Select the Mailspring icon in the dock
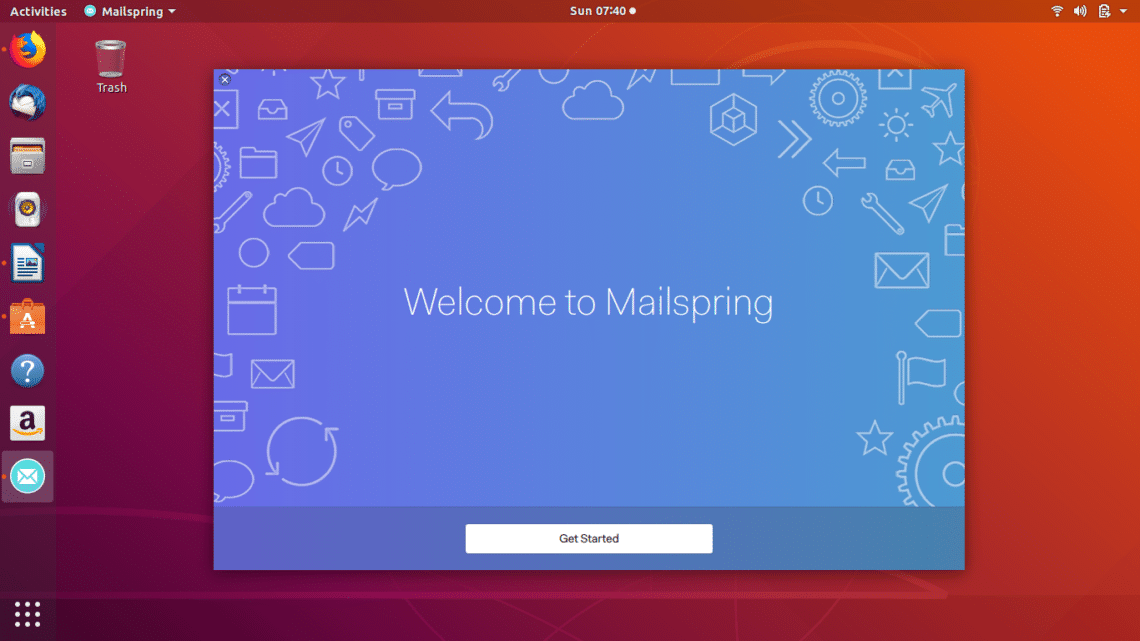 point(28,477)
